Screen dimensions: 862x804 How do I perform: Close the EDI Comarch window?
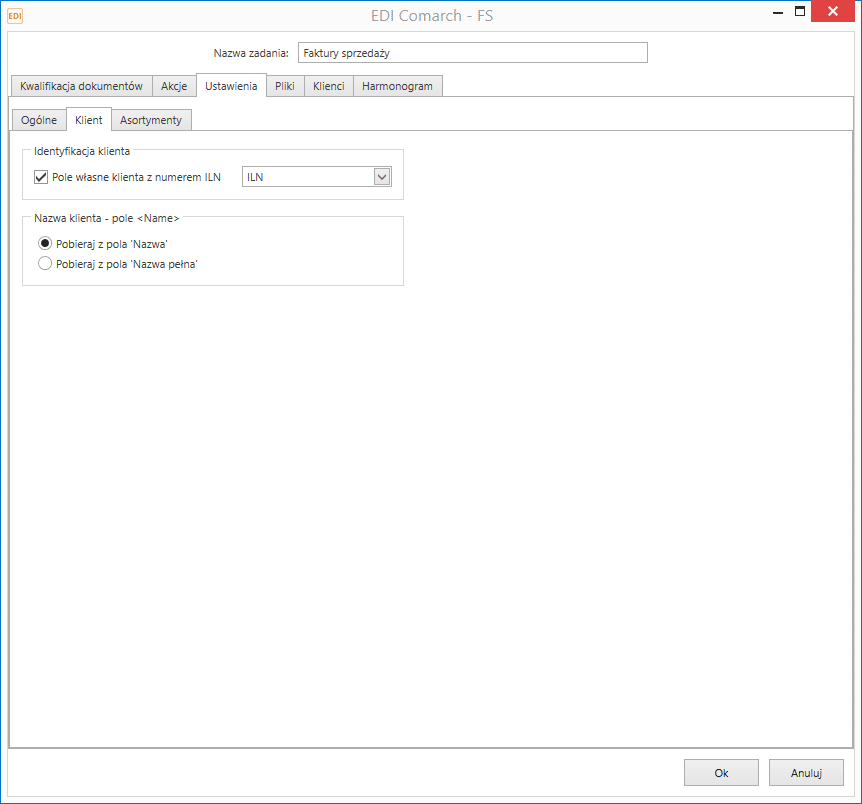(x=833, y=12)
